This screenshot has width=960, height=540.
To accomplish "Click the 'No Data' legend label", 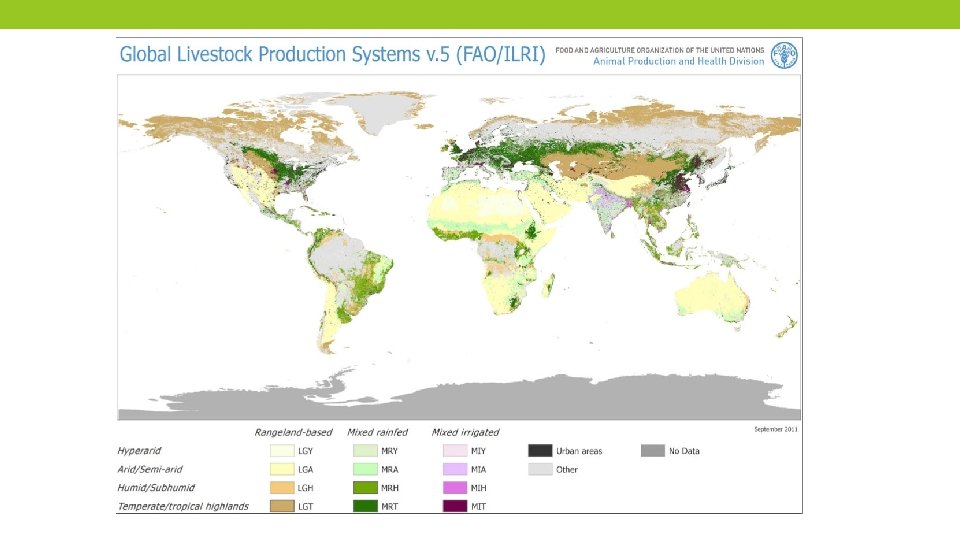I will pos(684,451).
